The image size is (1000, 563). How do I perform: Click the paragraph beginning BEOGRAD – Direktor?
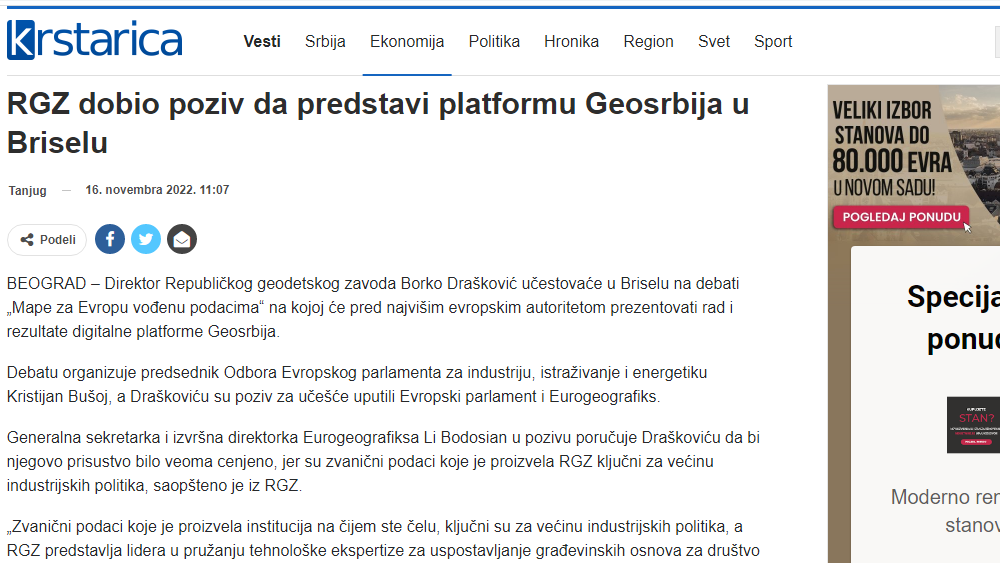pos(373,307)
